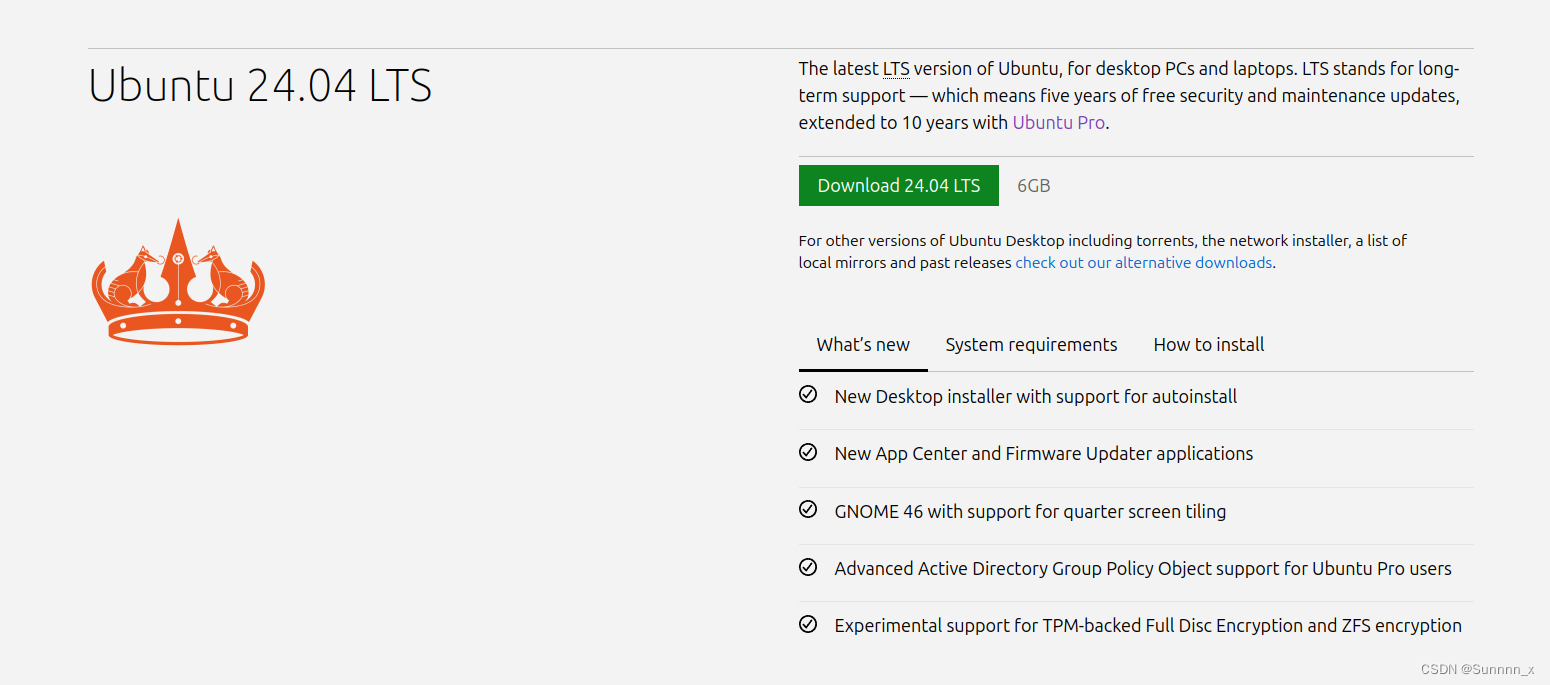Open the Ubuntu Pro link
Screen dimensions: 1550x685
coord(1058,123)
